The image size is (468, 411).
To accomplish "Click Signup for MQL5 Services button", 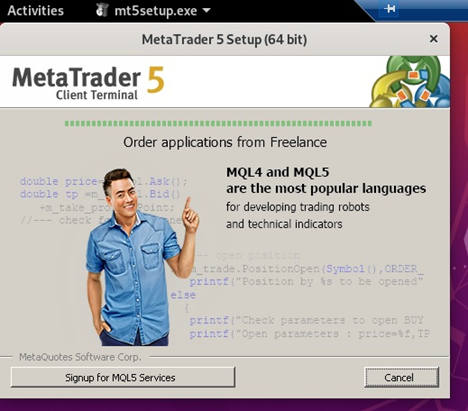I will tap(123, 377).
